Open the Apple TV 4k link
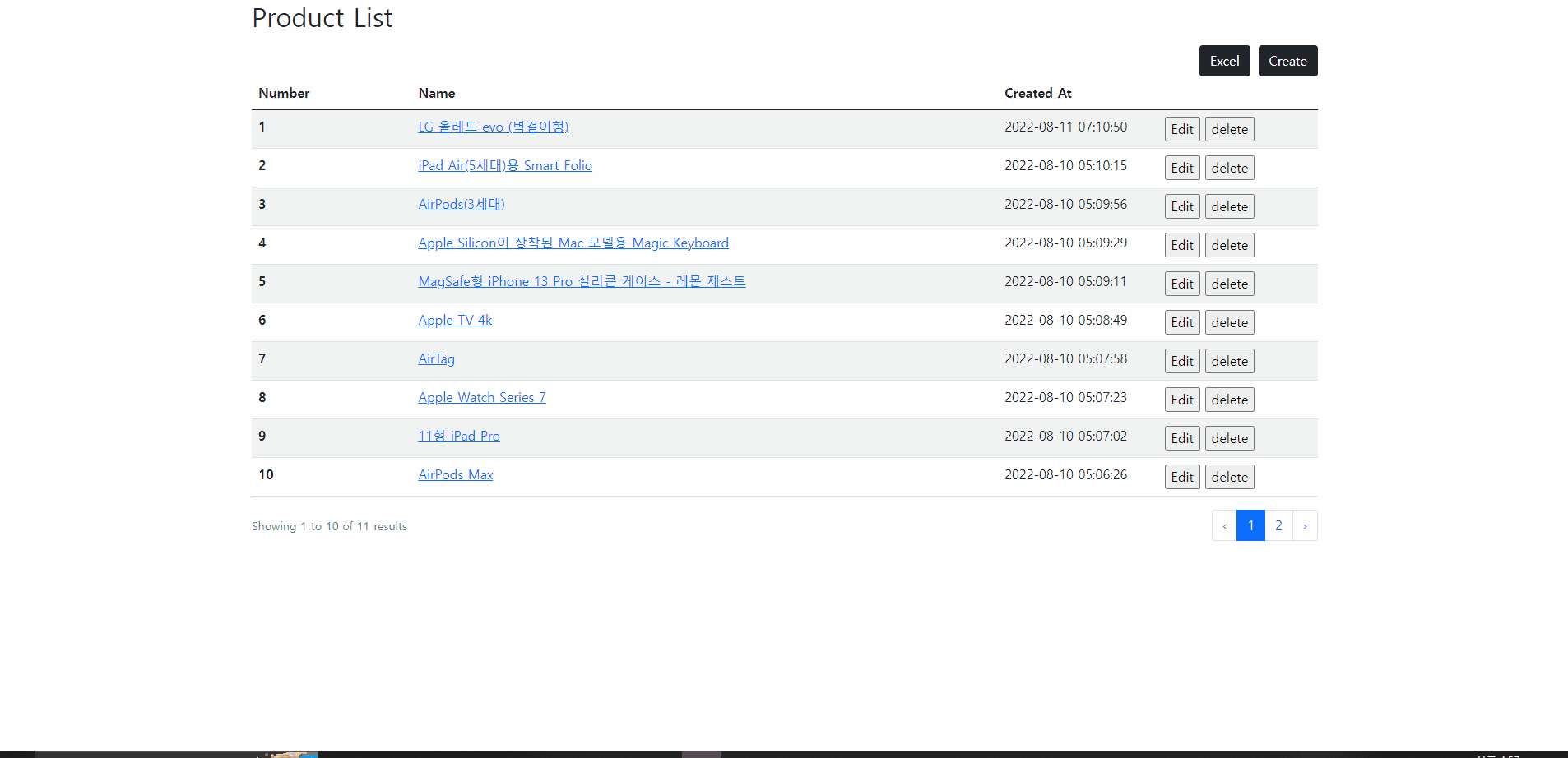The image size is (1568, 758). [455, 320]
